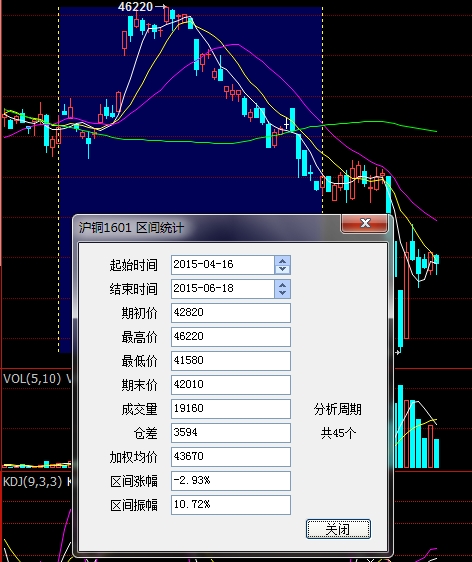Select the 最高价 field showing 46220
This screenshot has height=562, width=472.
(x=231, y=337)
